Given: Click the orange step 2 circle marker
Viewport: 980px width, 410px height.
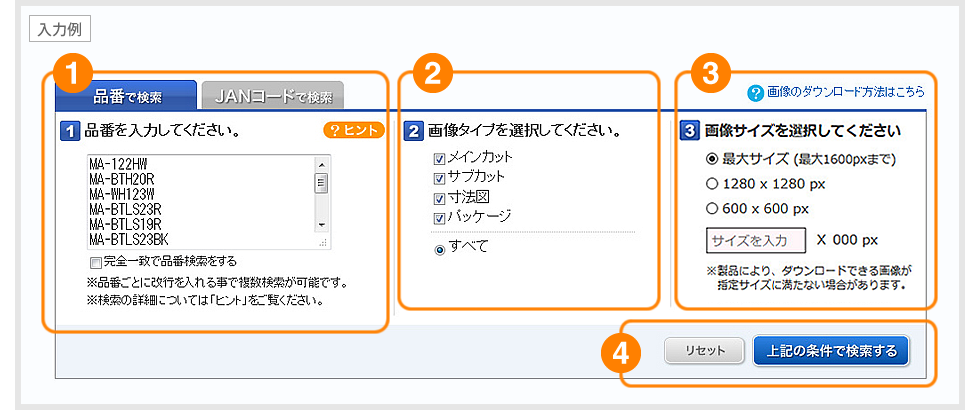Looking at the screenshot, I should click(x=432, y=73).
